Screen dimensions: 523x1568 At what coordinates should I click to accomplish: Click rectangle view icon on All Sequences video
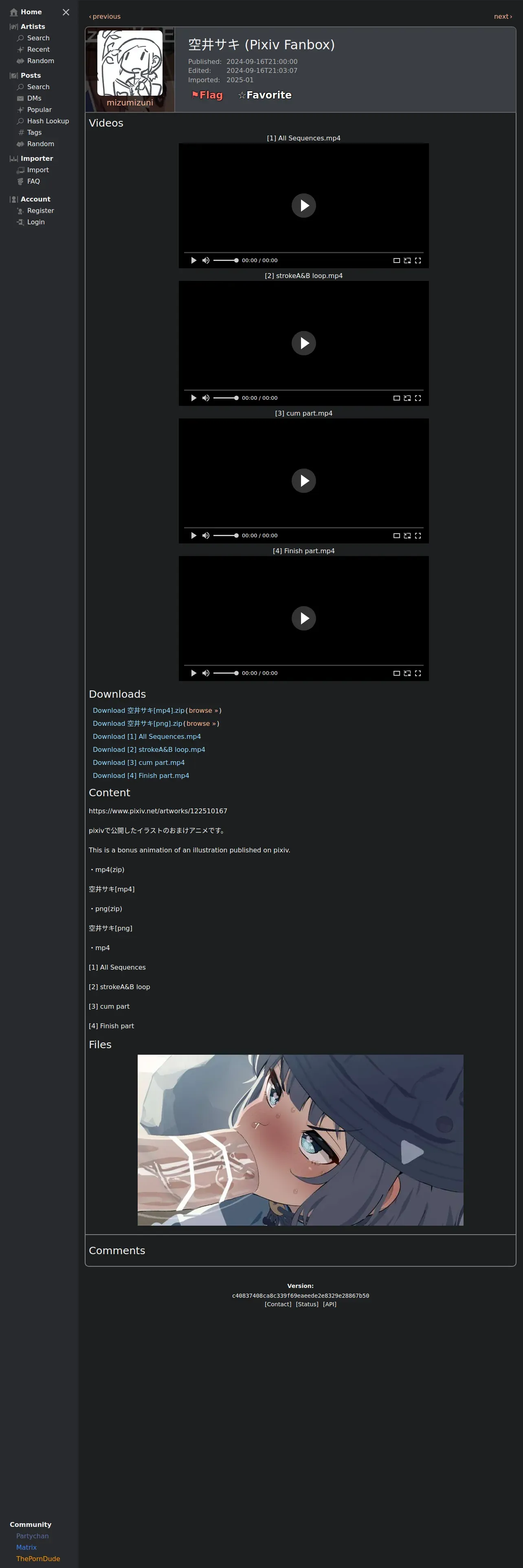[396, 261]
